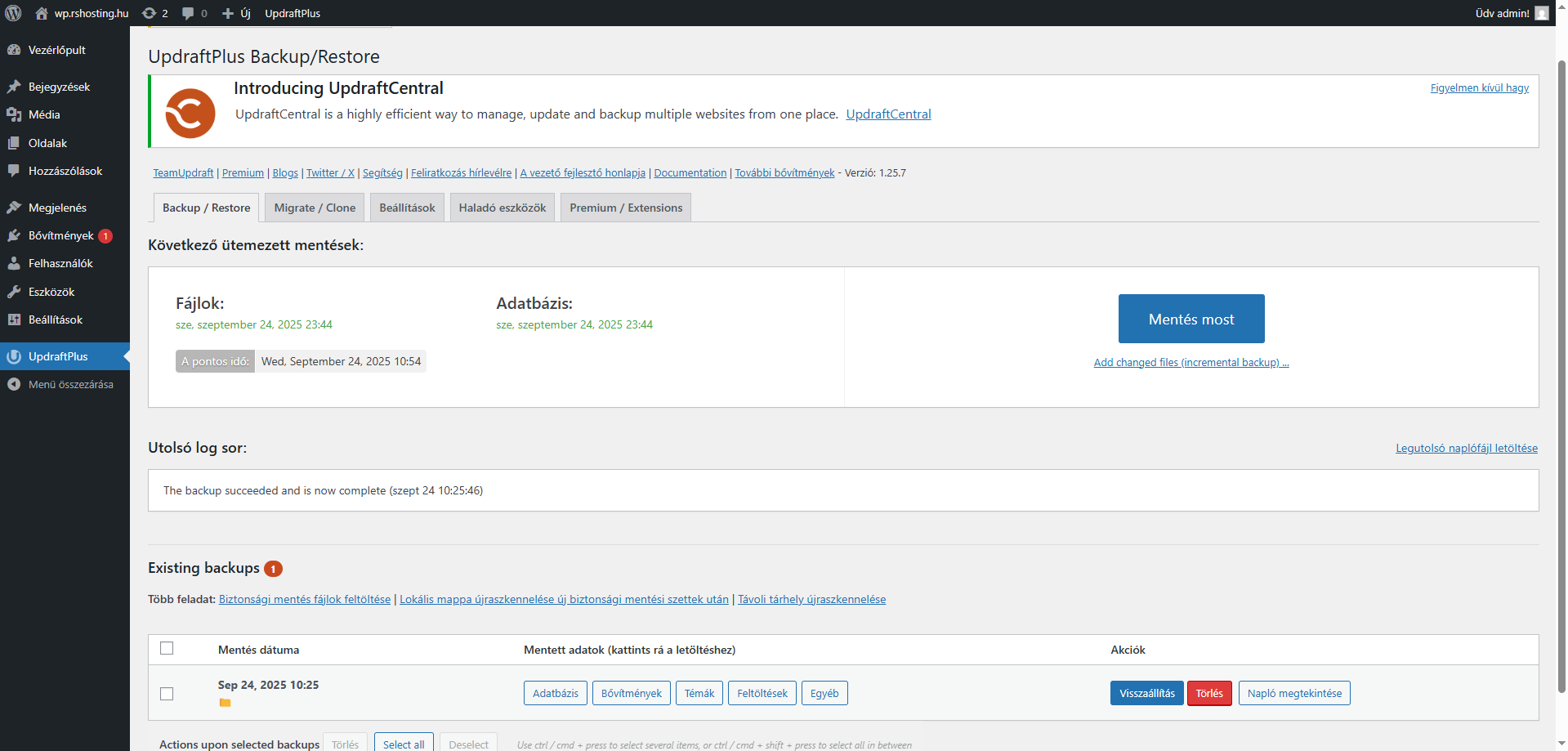The height and width of the screenshot is (751, 1568).
Task: Click the UpdraftCentral logo in the banner
Action: (x=190, y=114)
